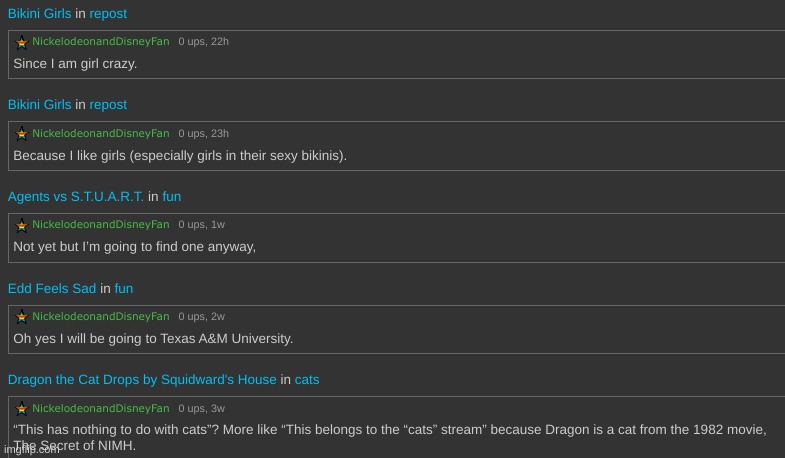Open first Bikini Girls post link
Image resolution: width=785 pixels, height=458 pixels.
[40, 14]
